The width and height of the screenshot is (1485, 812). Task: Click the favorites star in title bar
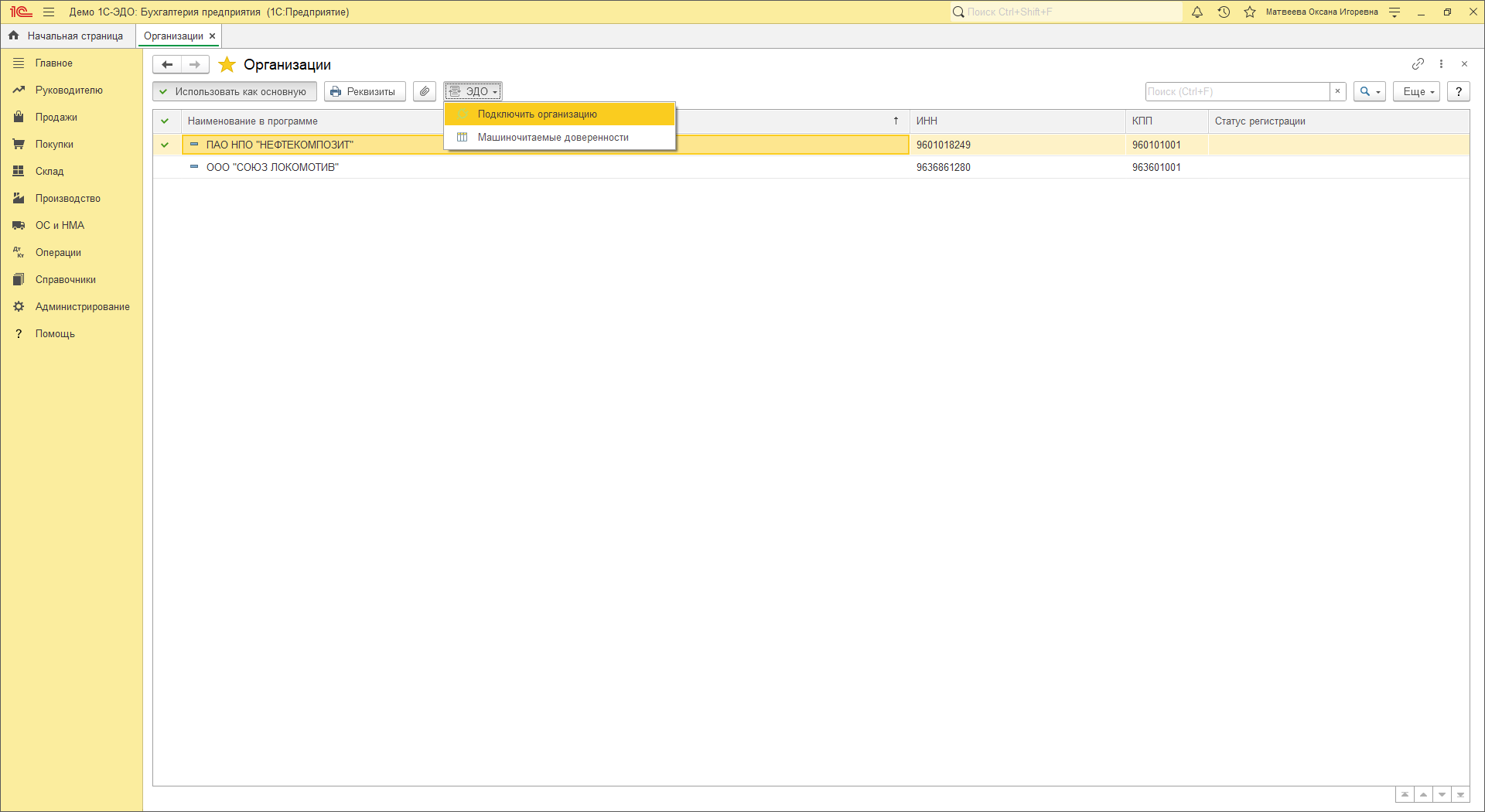point(1250,12)
